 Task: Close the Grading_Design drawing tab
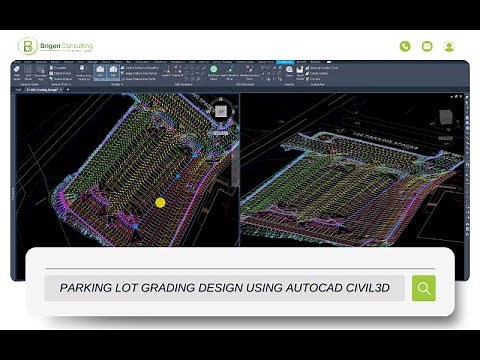click(x=61, y=90)
